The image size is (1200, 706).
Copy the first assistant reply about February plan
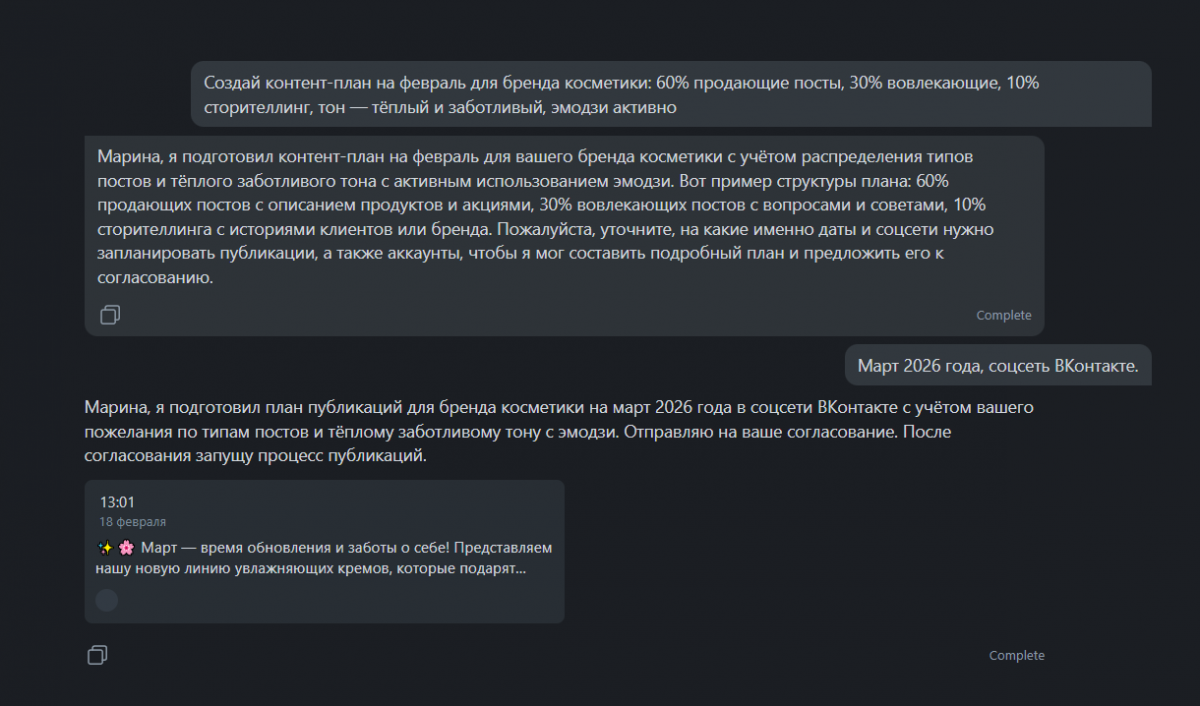(110, 315)
